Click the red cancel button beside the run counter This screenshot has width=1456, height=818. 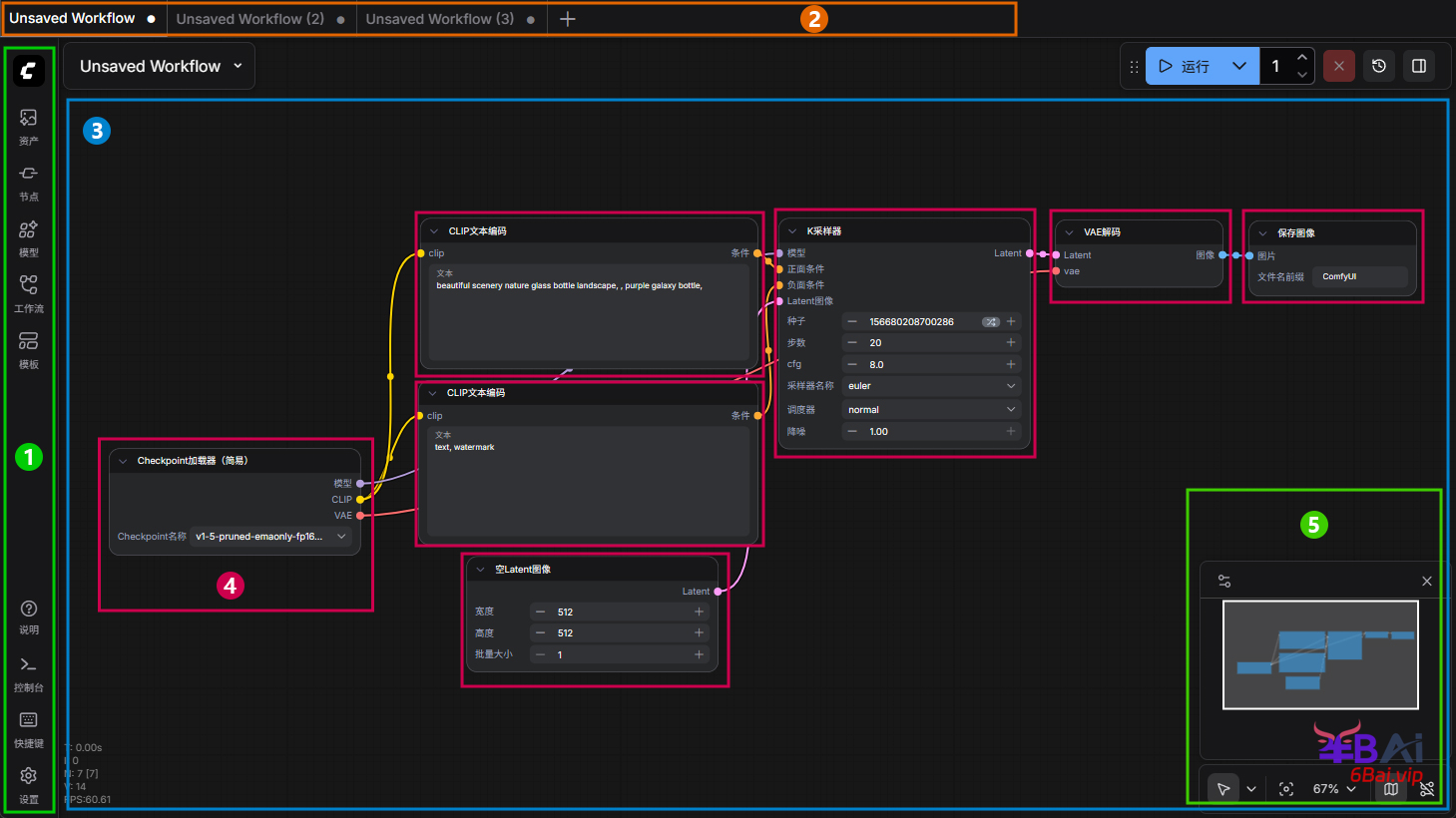pyautogui.click(x=1339, y=66)
